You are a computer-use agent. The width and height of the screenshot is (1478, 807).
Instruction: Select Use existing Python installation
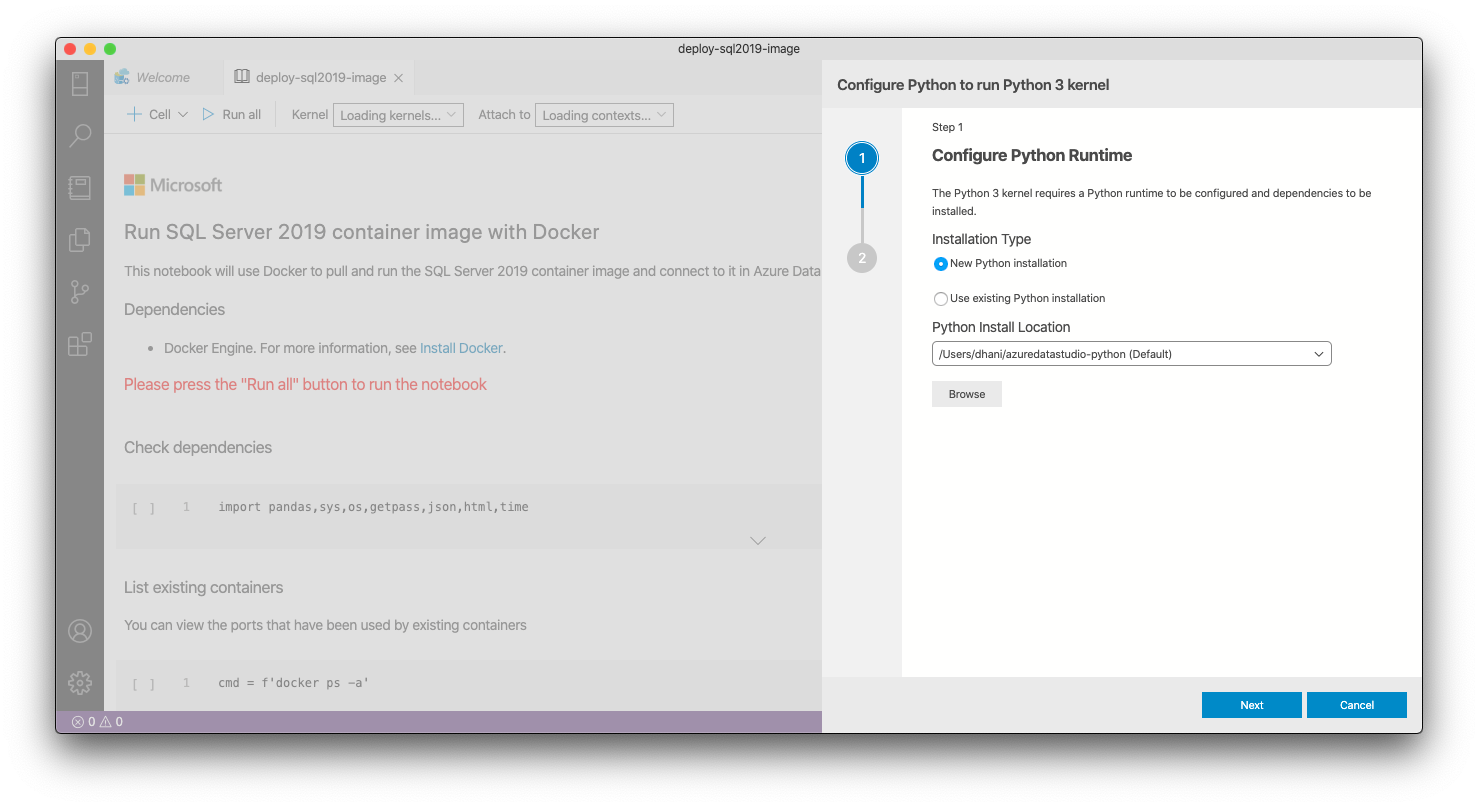941,299
